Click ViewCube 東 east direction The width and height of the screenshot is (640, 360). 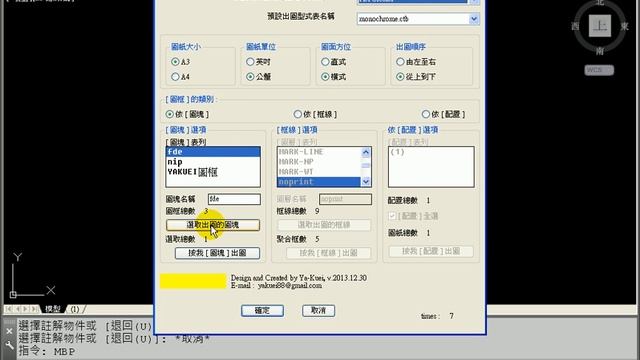[x=624, y=27]
